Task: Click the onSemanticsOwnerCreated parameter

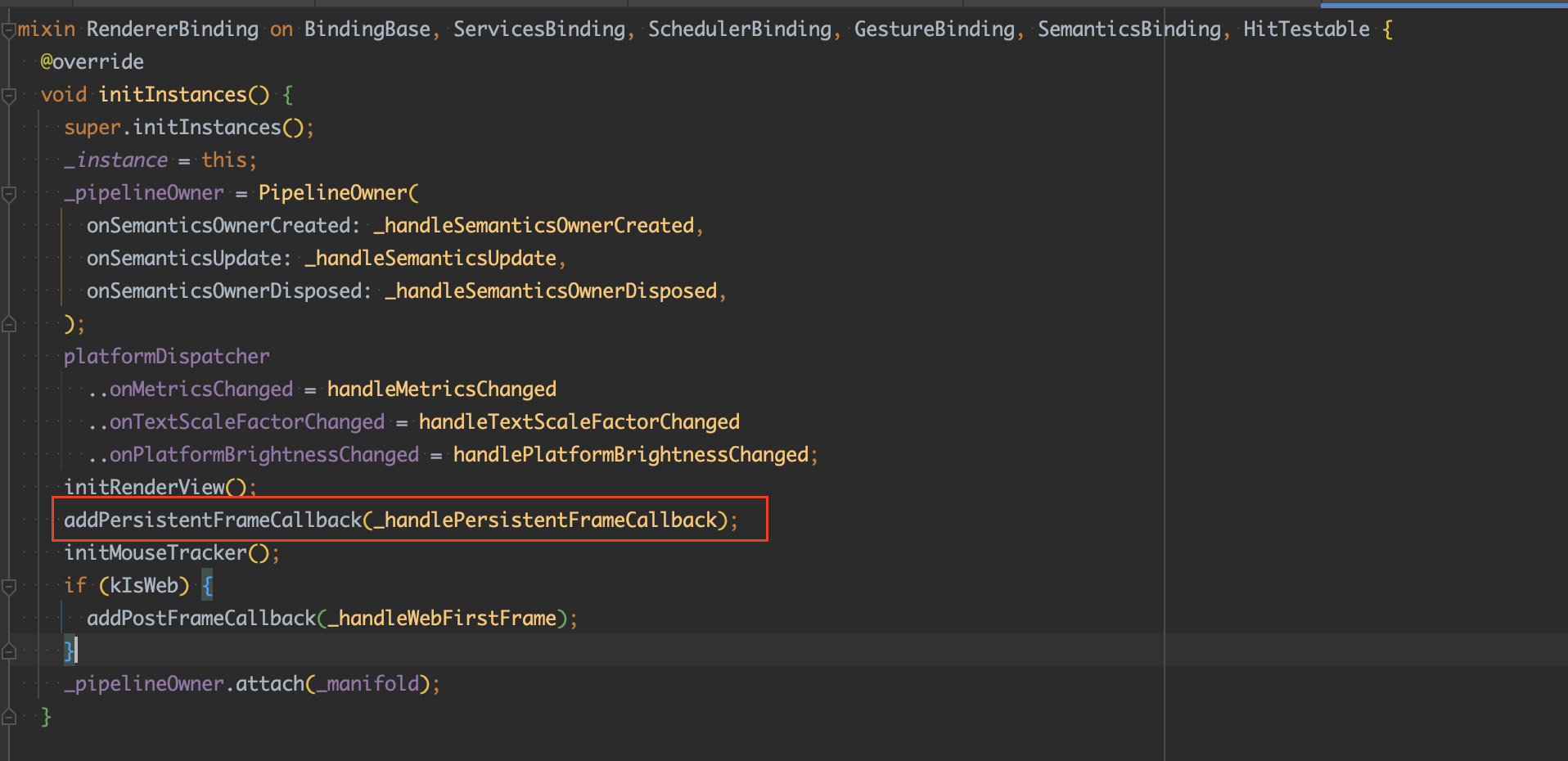Action: click(x=219, y=226)
